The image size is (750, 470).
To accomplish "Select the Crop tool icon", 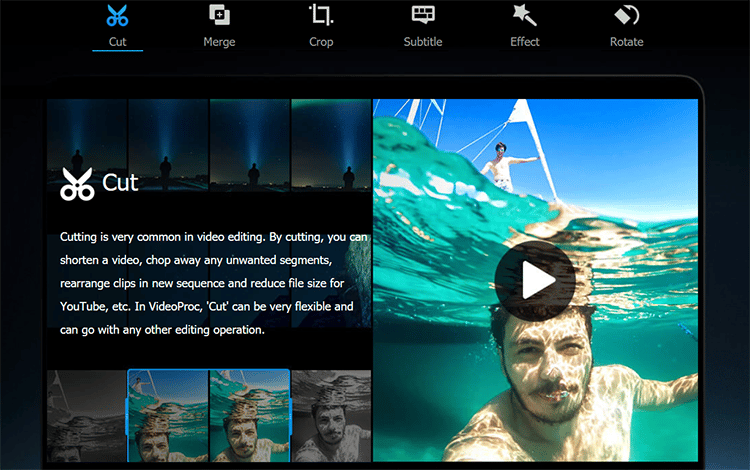I will click(321, 15).
